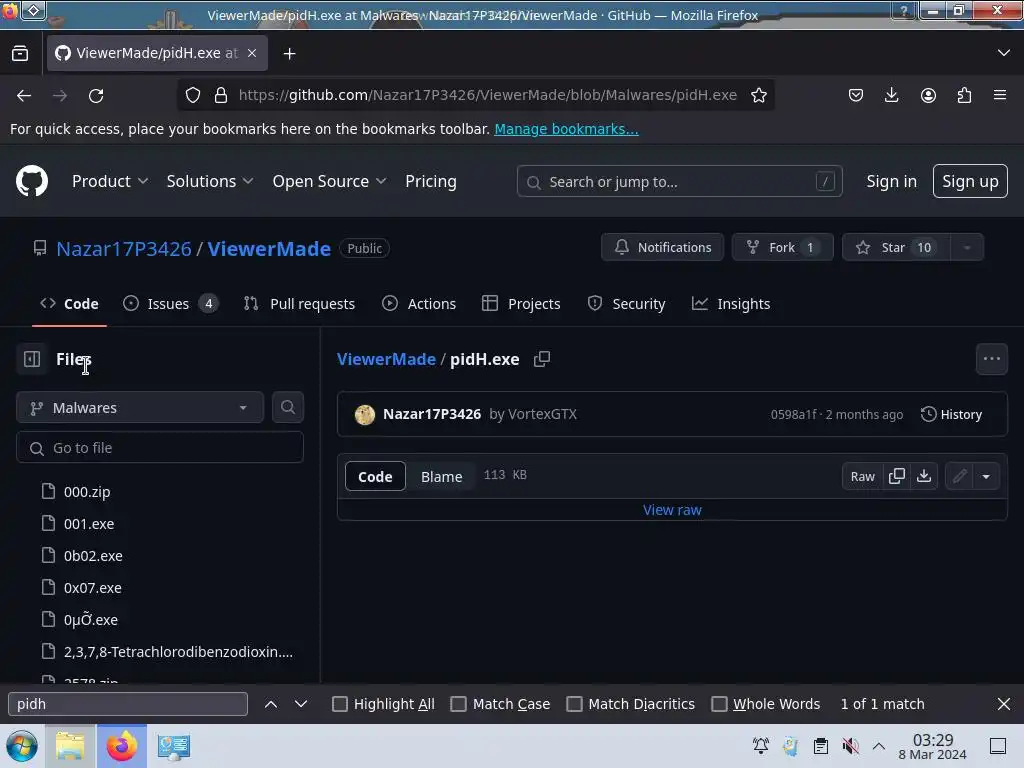Viewport: 1024px width, 768px height.
Task: Download the raw pidH.exe file
Action: point(924,476)
